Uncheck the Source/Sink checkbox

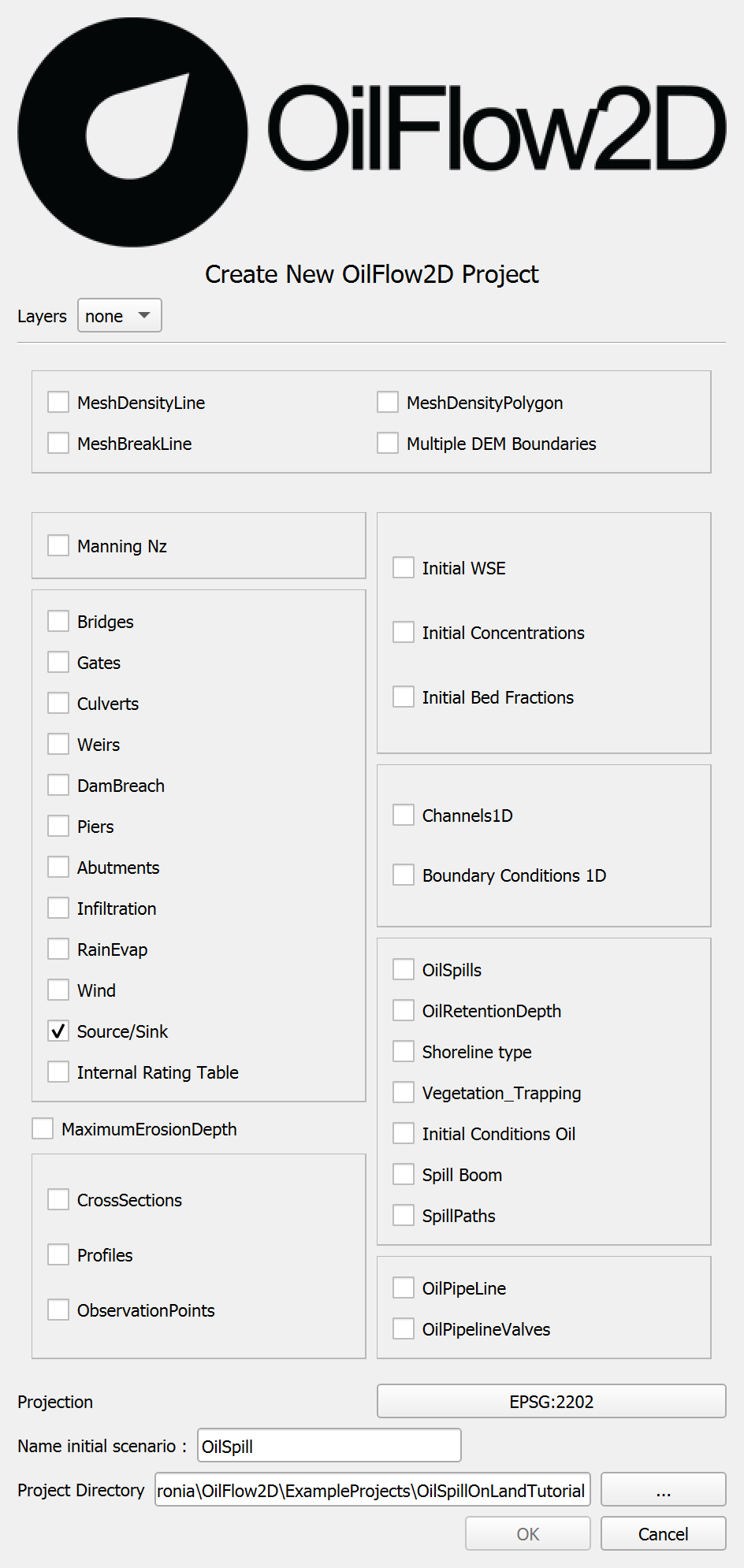[58, 1031]
